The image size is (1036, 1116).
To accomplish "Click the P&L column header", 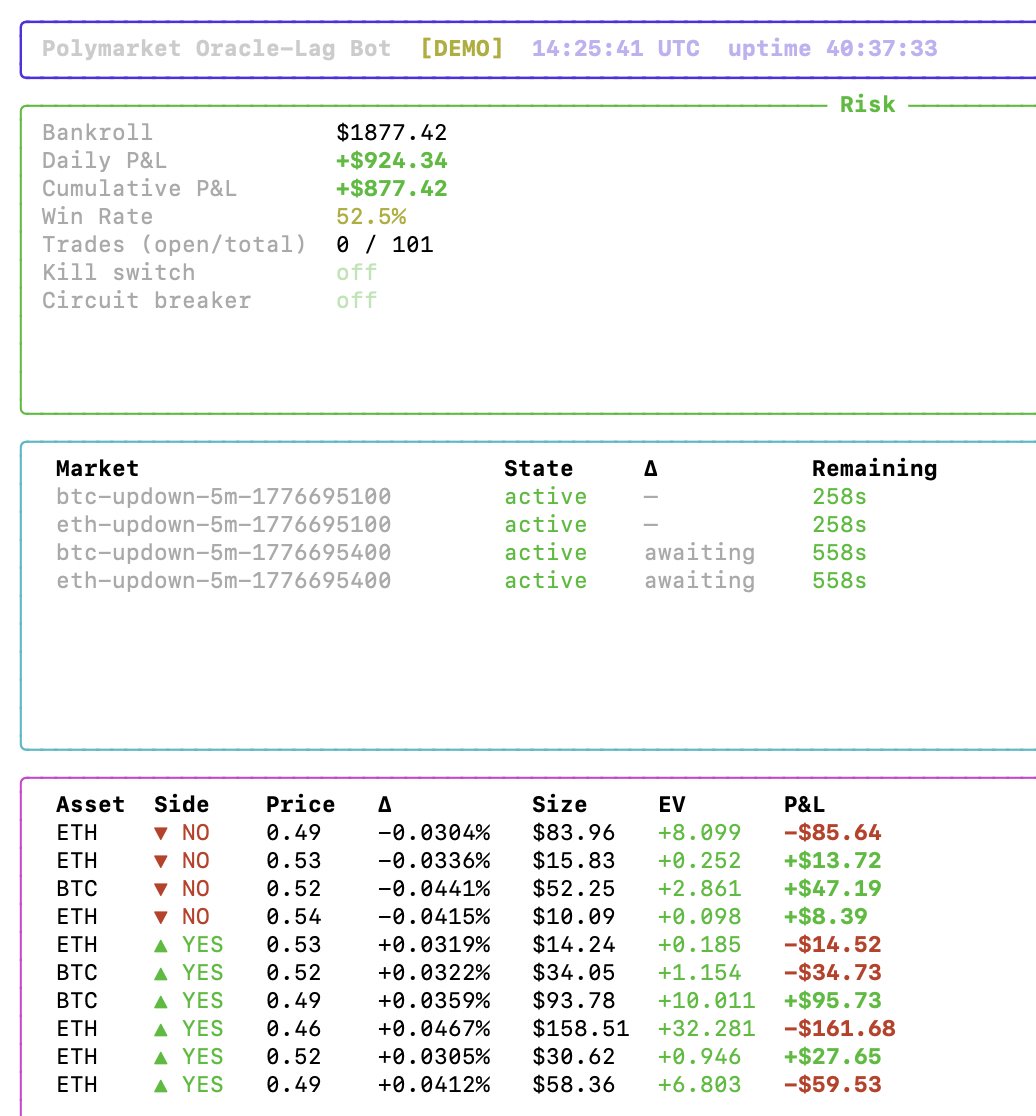I will coord(805,804).
